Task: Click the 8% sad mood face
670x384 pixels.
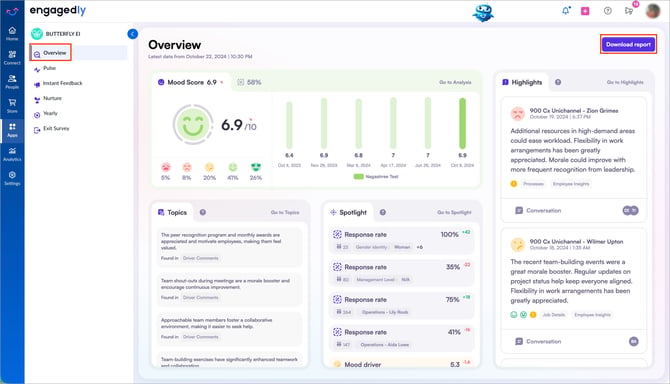Action: point(187,167)
